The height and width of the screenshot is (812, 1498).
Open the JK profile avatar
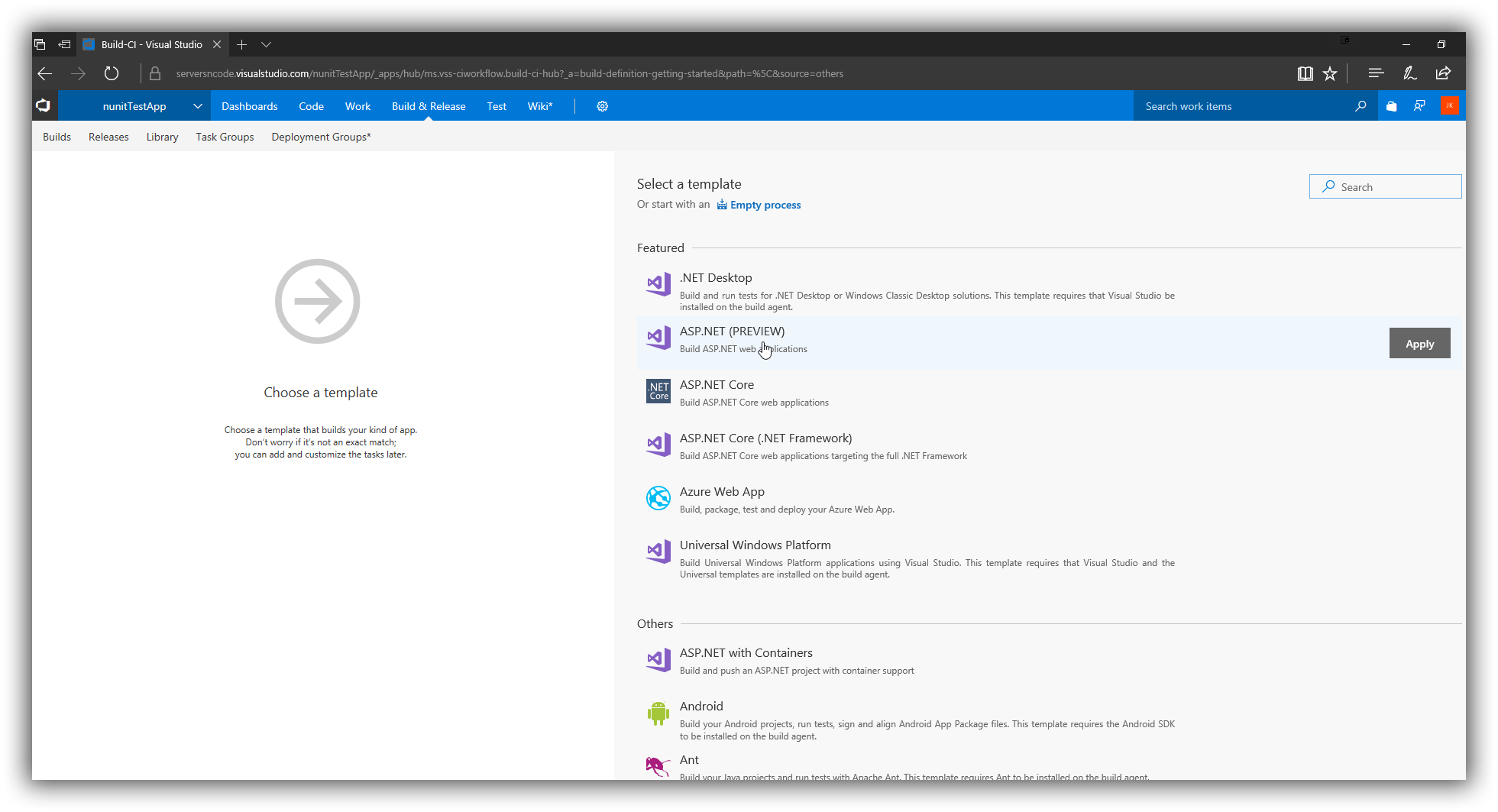pyautogui.click(x=1449, y=105)
